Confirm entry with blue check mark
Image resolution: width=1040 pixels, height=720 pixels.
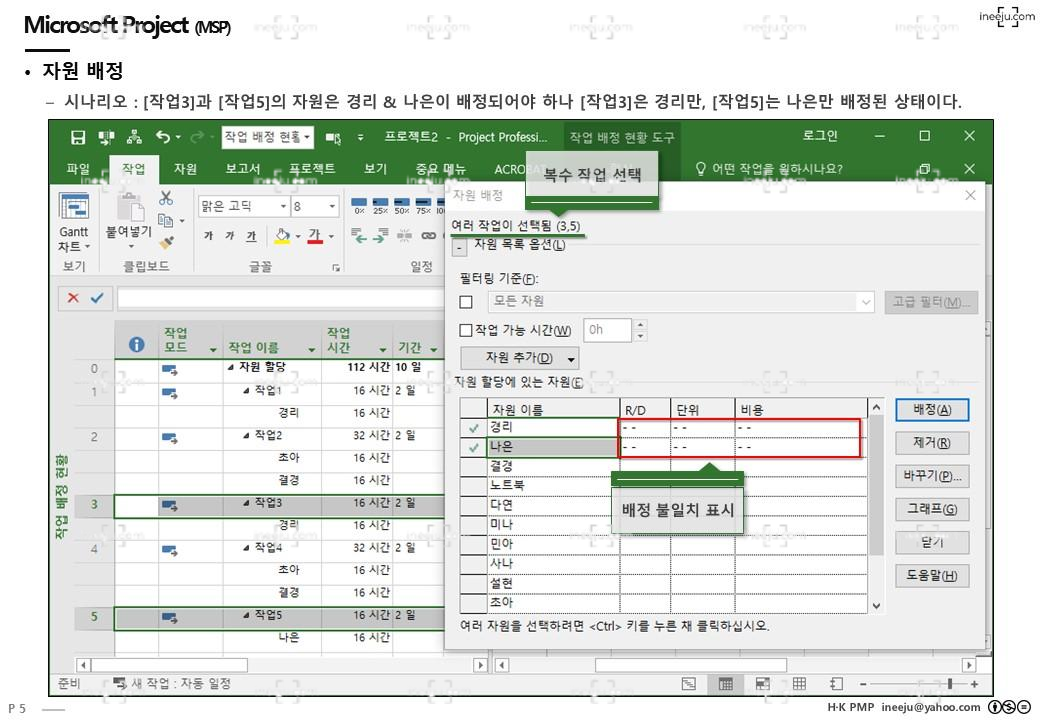[97, 298]
